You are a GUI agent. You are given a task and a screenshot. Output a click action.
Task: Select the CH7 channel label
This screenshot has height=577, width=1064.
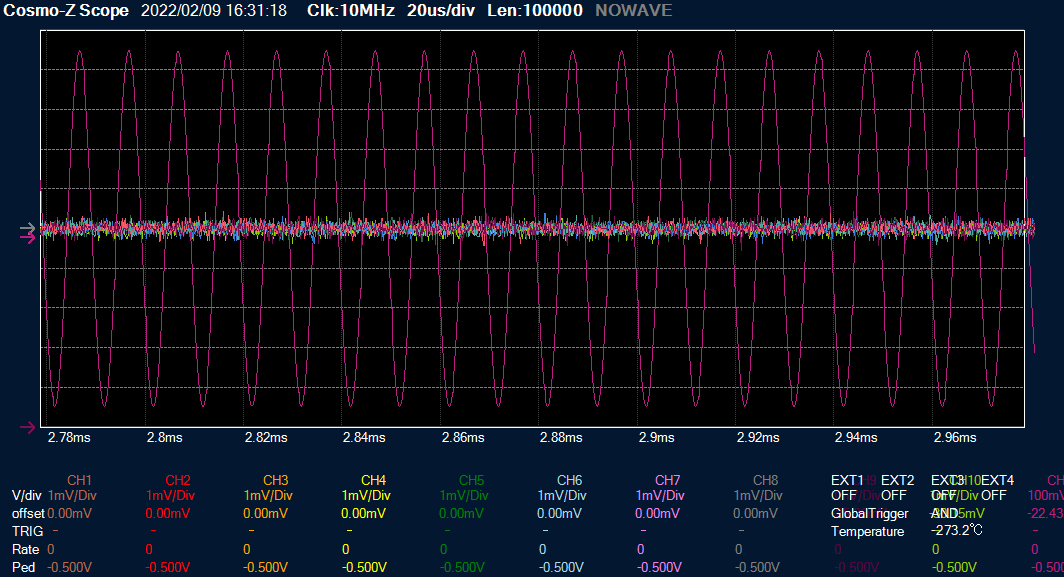667,480
